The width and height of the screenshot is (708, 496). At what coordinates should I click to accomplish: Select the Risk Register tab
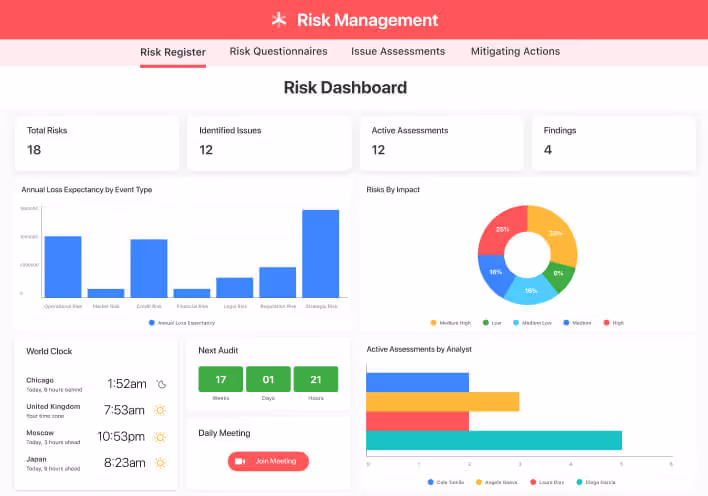[173, 52]
